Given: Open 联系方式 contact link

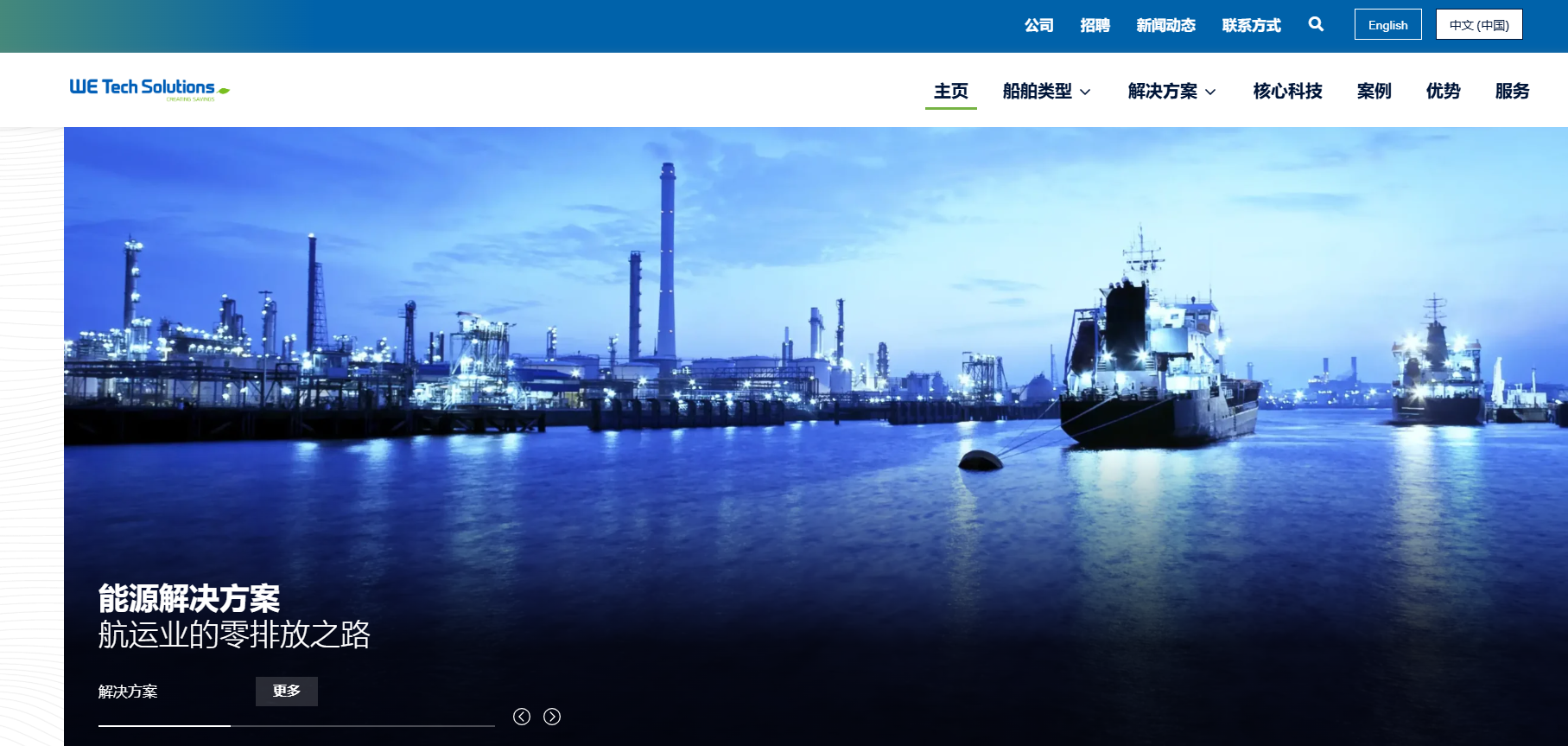Looking at the screenshot, I should (1252, 25).
